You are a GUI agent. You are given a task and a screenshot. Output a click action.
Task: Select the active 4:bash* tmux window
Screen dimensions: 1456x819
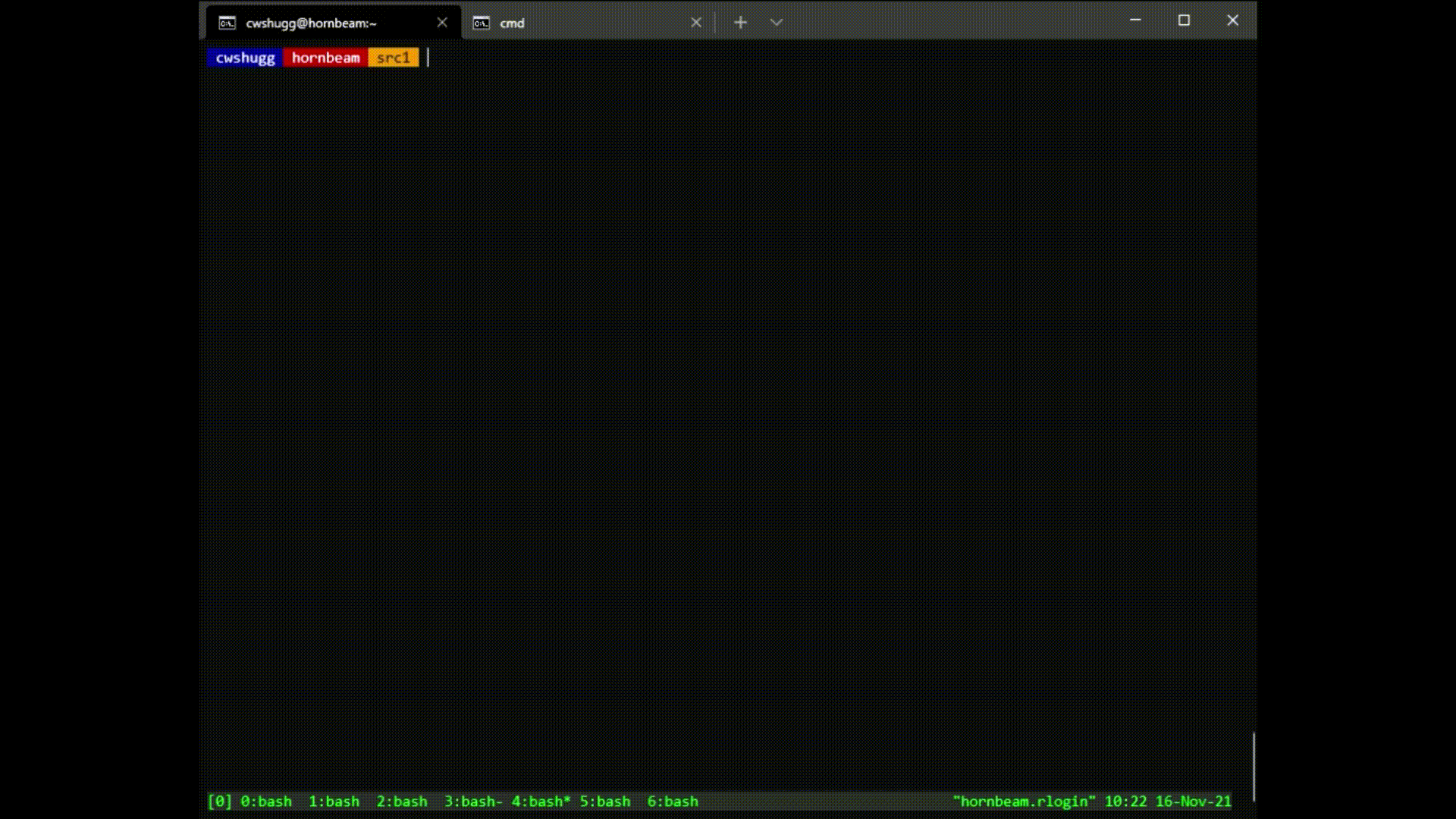tap(541, 802)
